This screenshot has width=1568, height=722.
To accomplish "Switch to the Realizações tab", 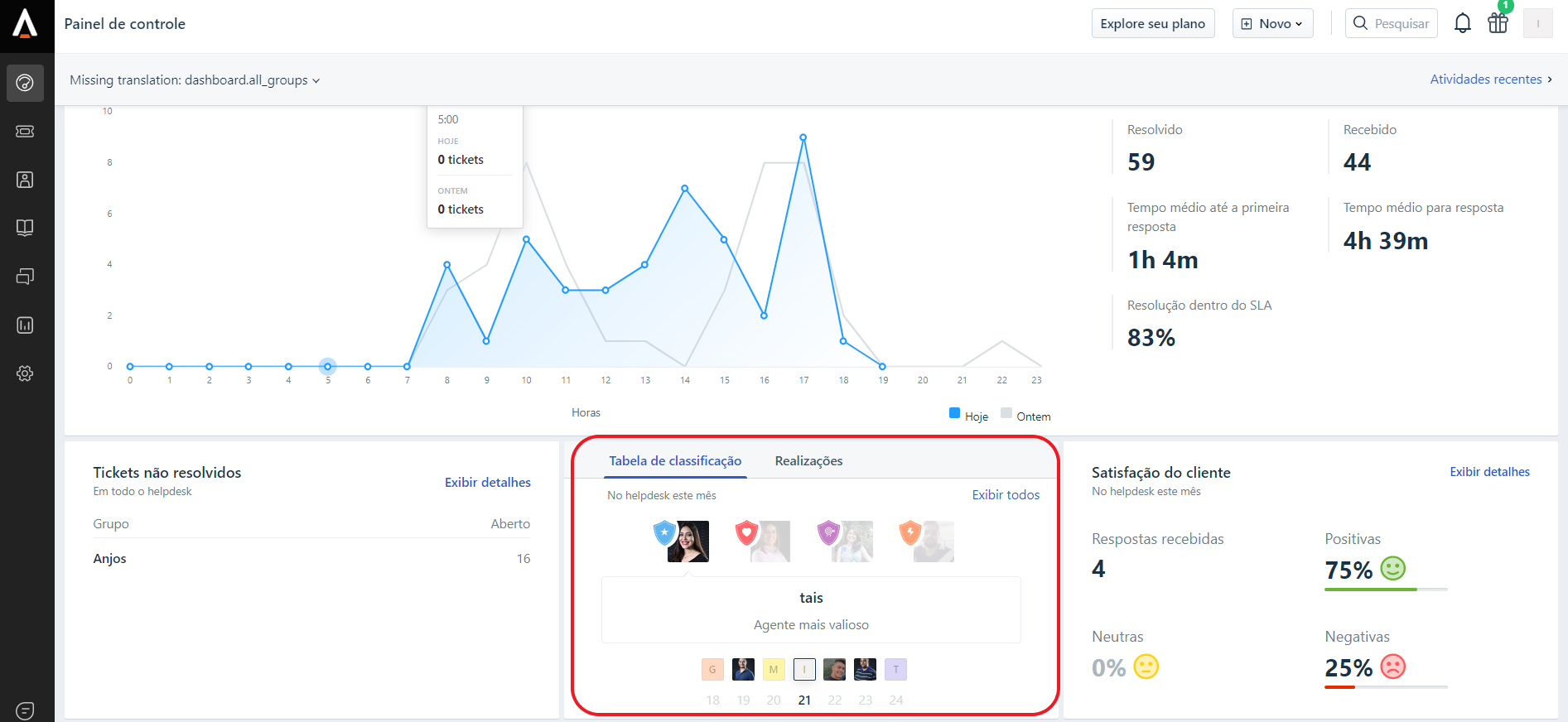I will (808, 461).
